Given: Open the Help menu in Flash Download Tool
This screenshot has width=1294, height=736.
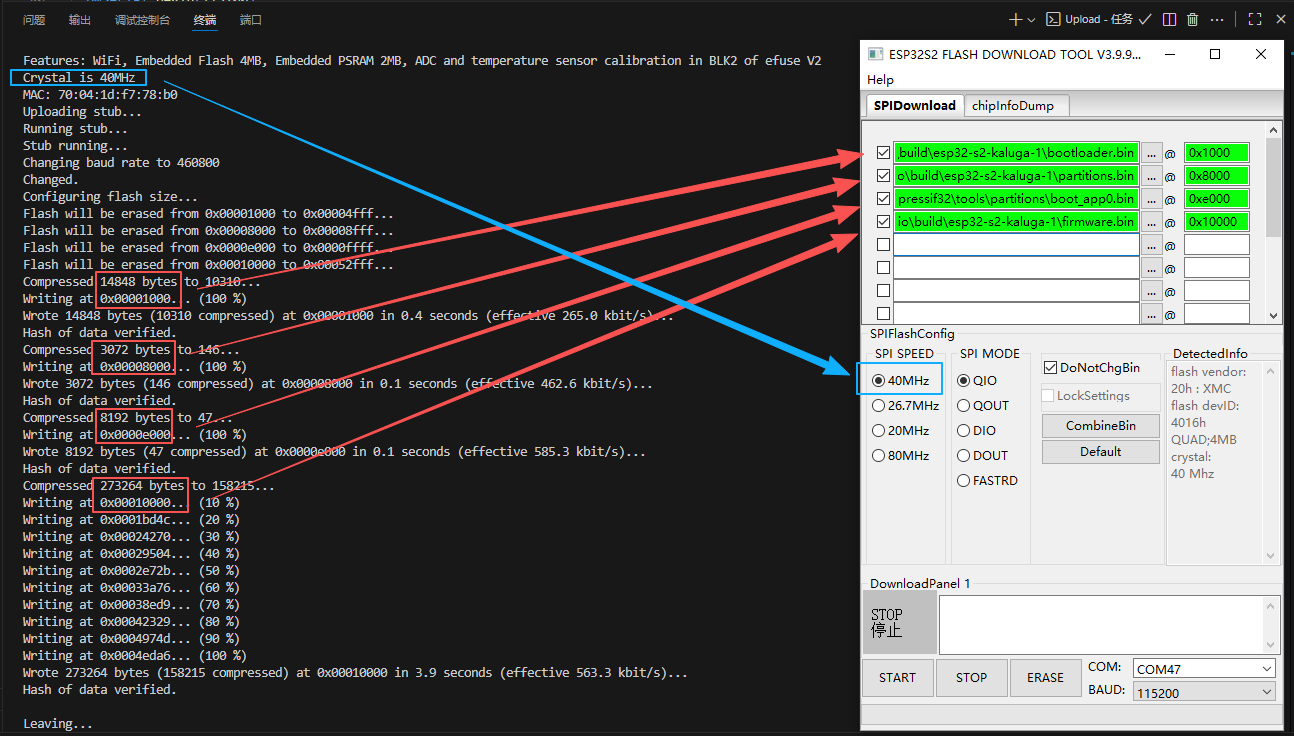Looking at the screenshot, I should coord(881,80).
